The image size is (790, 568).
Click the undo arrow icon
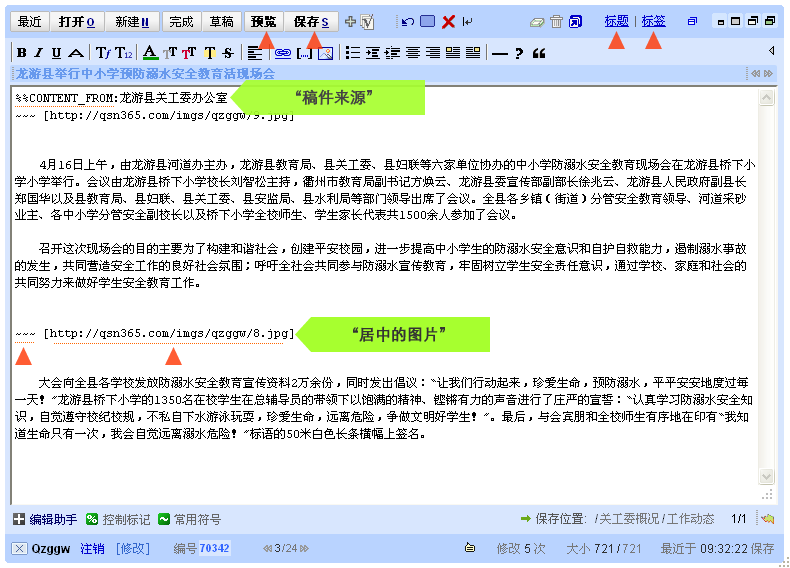click(407, 21)
